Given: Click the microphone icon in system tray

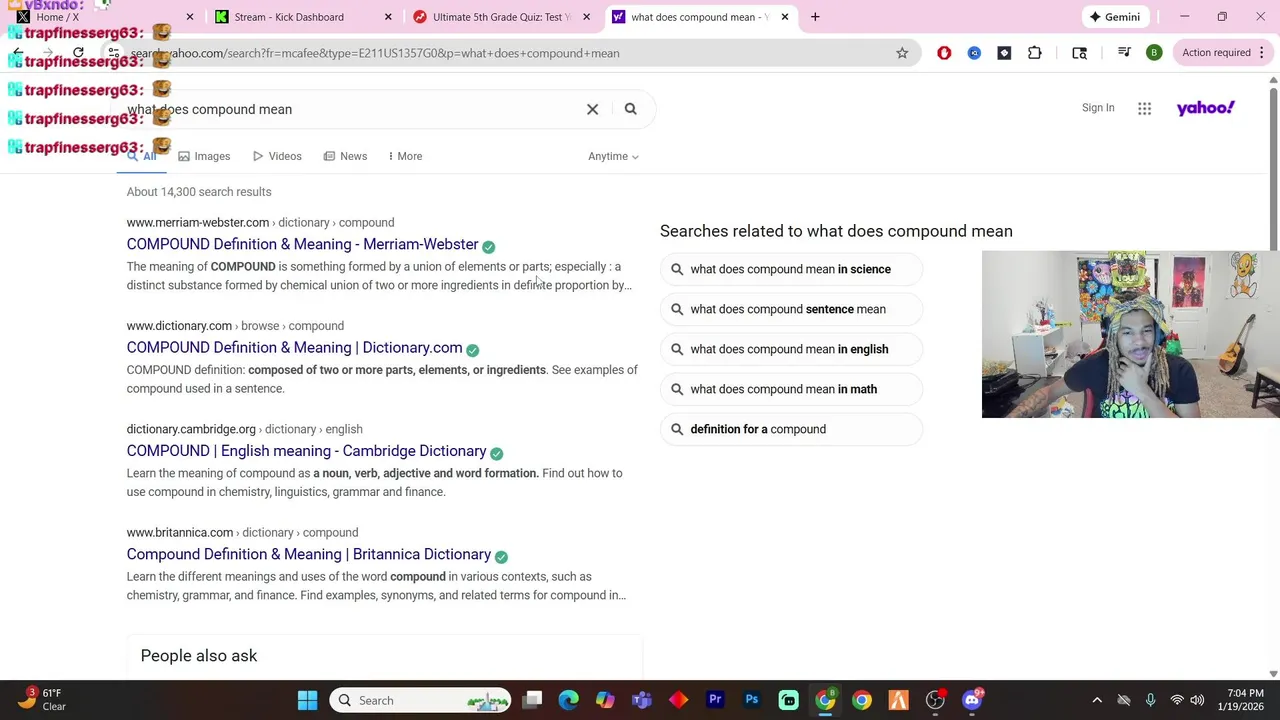Looking at the screenshot, I should (1150, 700).
